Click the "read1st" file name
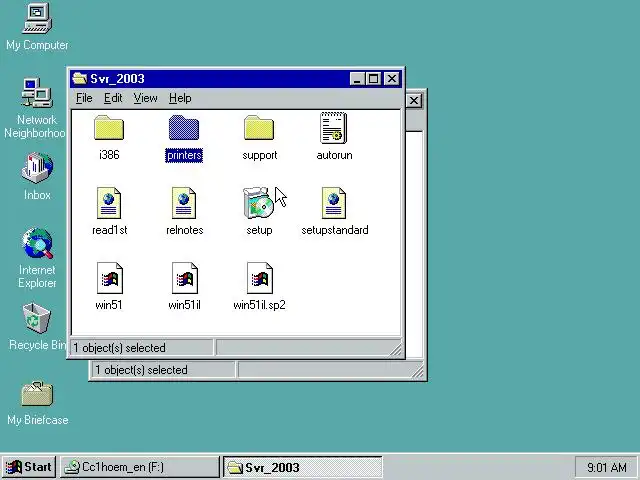Screen dimensions: 640x480 coord(109,230)
